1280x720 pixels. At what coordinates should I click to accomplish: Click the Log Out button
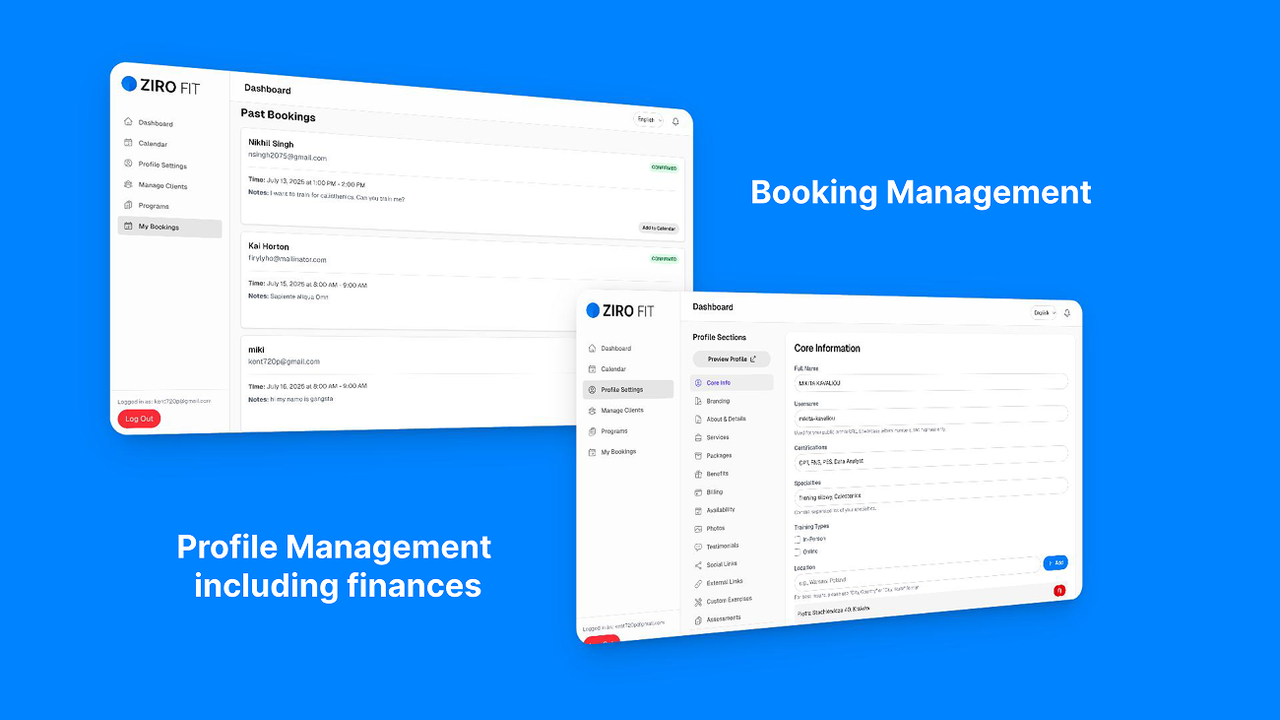(x=138, y=418)
